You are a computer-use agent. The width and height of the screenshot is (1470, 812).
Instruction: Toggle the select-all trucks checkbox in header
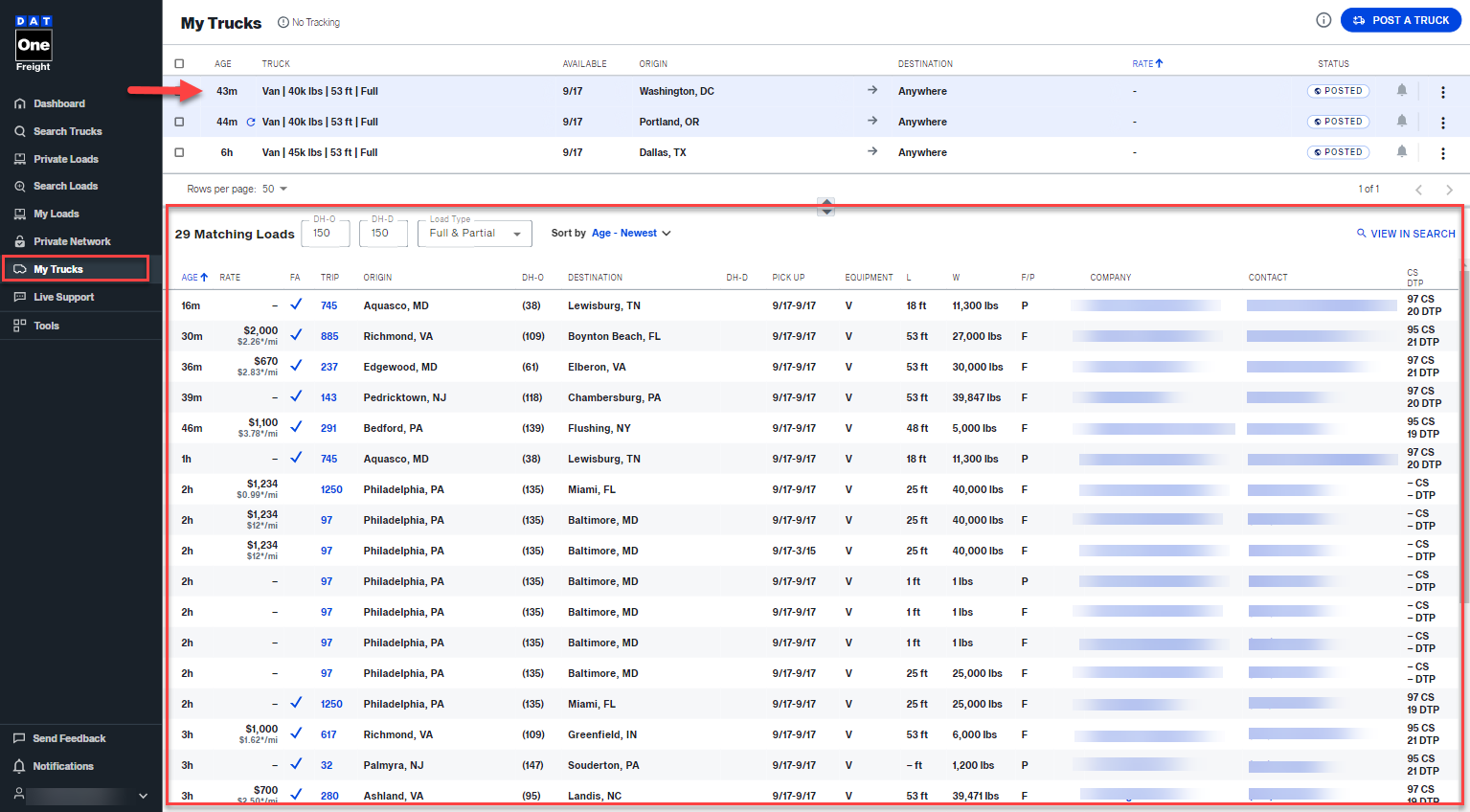click(179, 64)
